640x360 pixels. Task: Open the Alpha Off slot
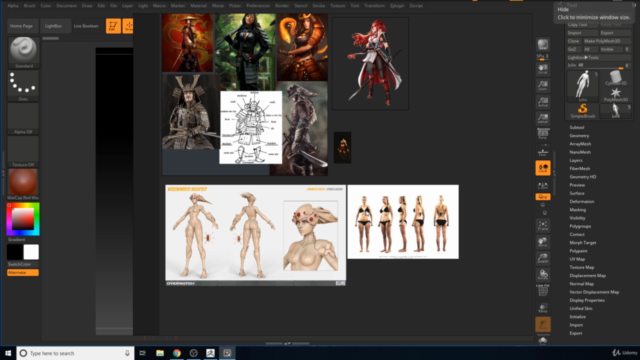pyautogui.click(x=23, y=118)
